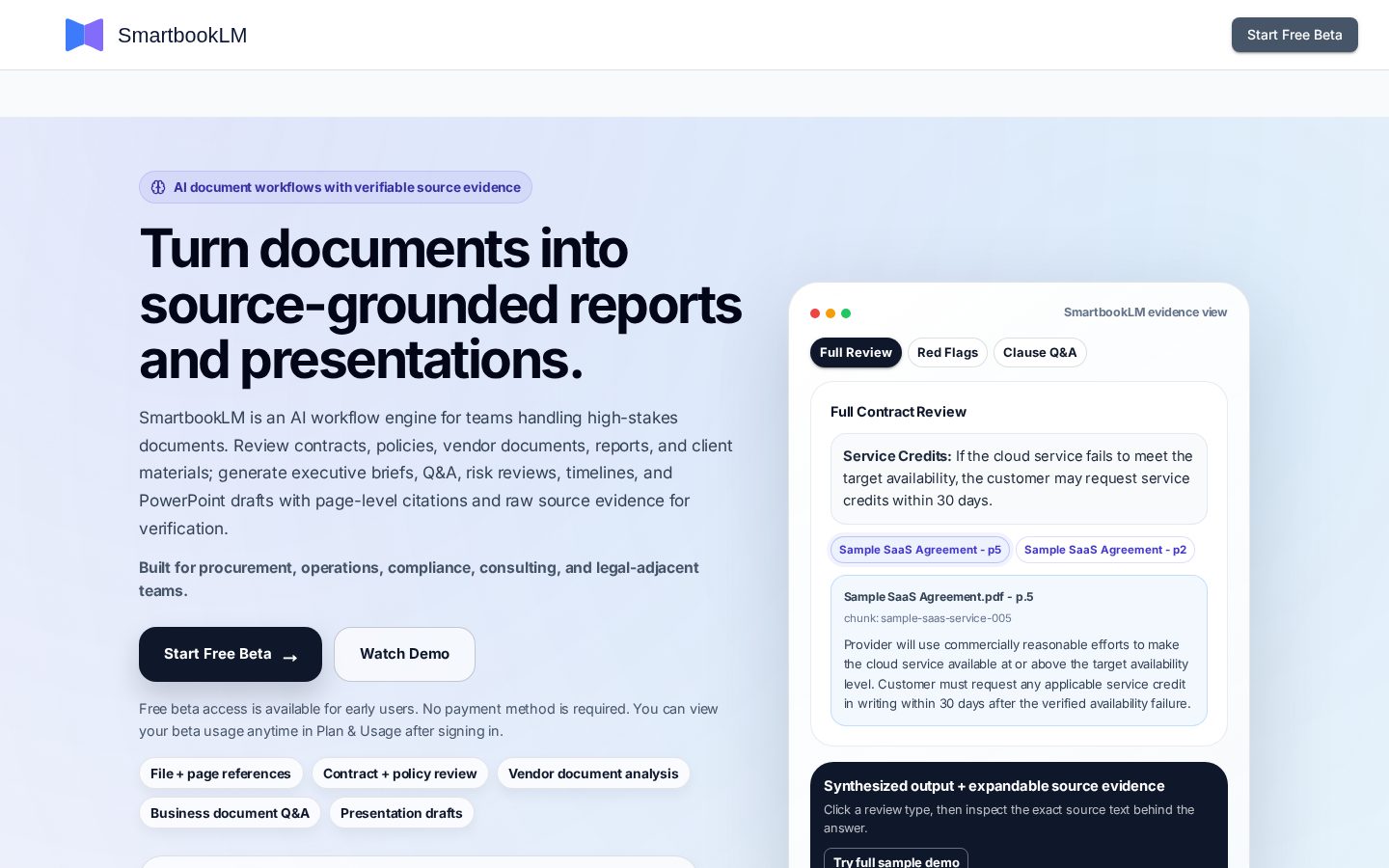The height and width of the screenshot is (868, 1389).
Task: Click the arrow icon on Start Free Beta
Action: [x=290, y=658]
